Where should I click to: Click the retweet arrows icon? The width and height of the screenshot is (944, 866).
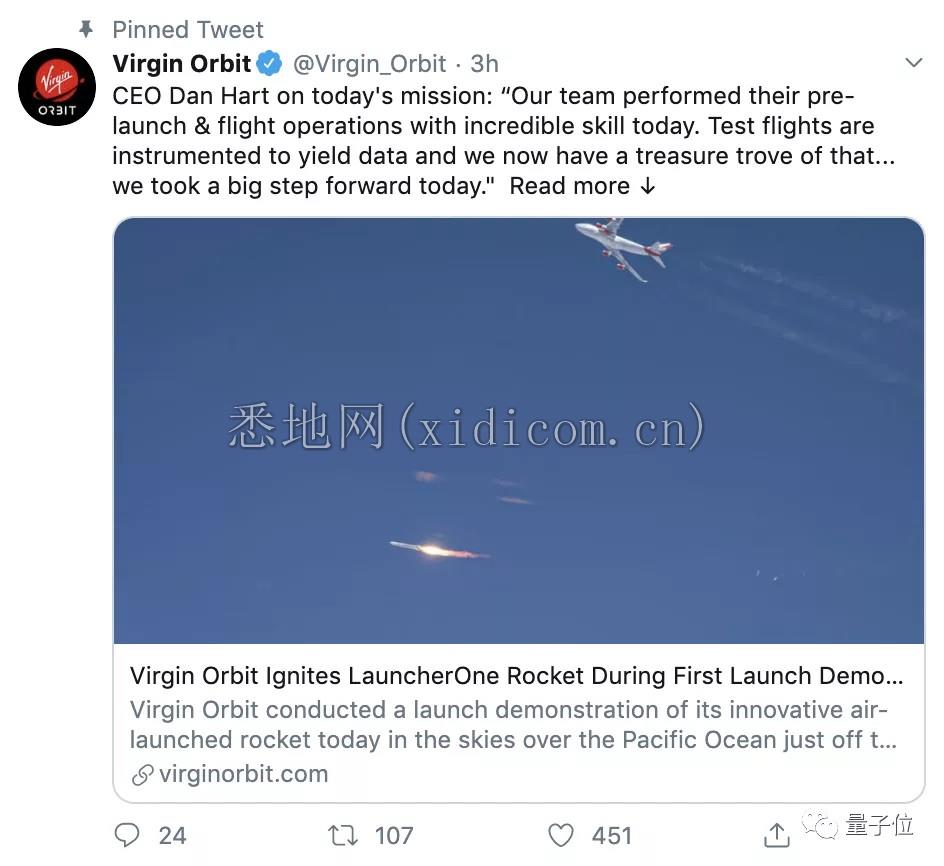point(343,835)
